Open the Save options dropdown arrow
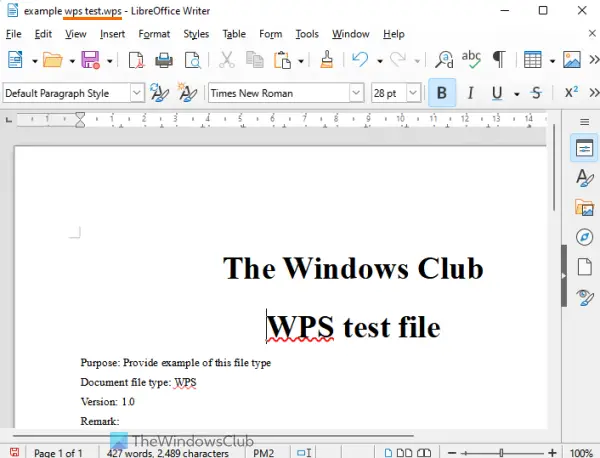 tap(109, 61)
